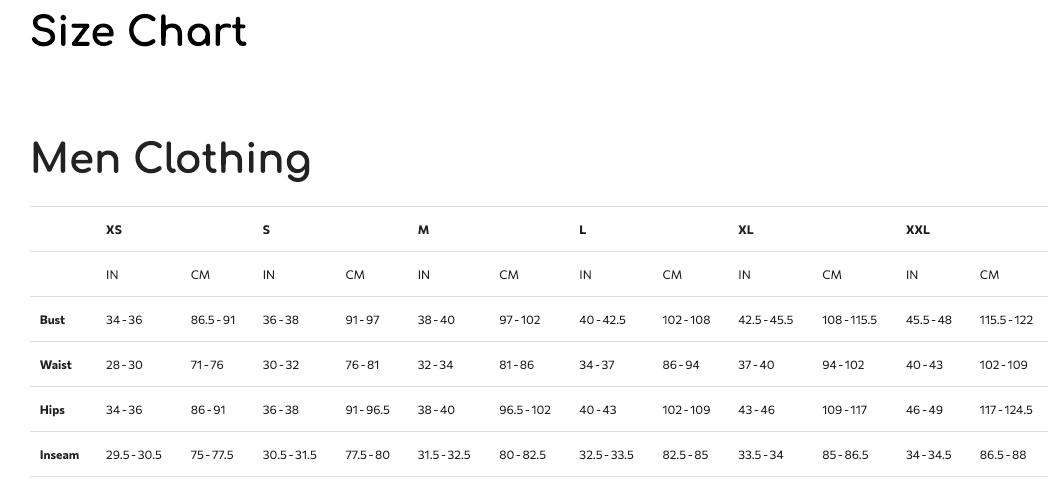Select the Men Clothing heading
Viewport: 1048px width, 496px height.
171,159
